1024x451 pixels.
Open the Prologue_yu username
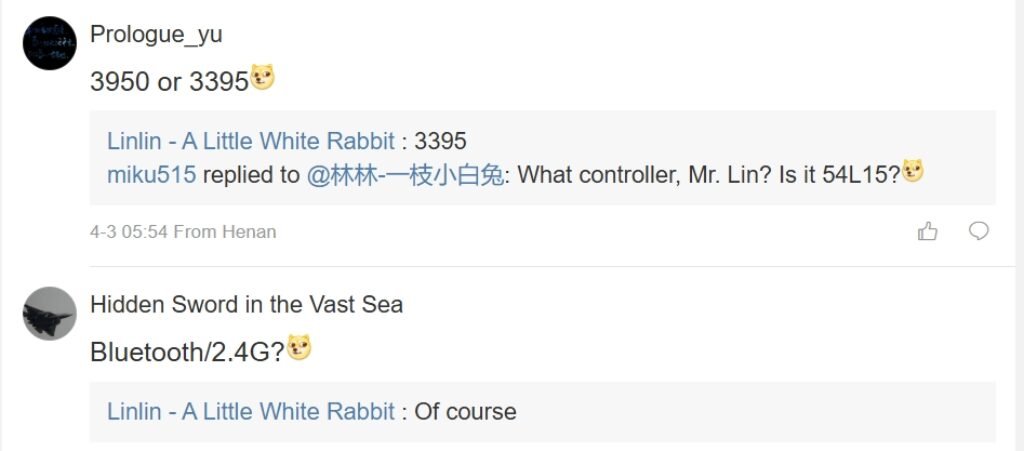156,35
